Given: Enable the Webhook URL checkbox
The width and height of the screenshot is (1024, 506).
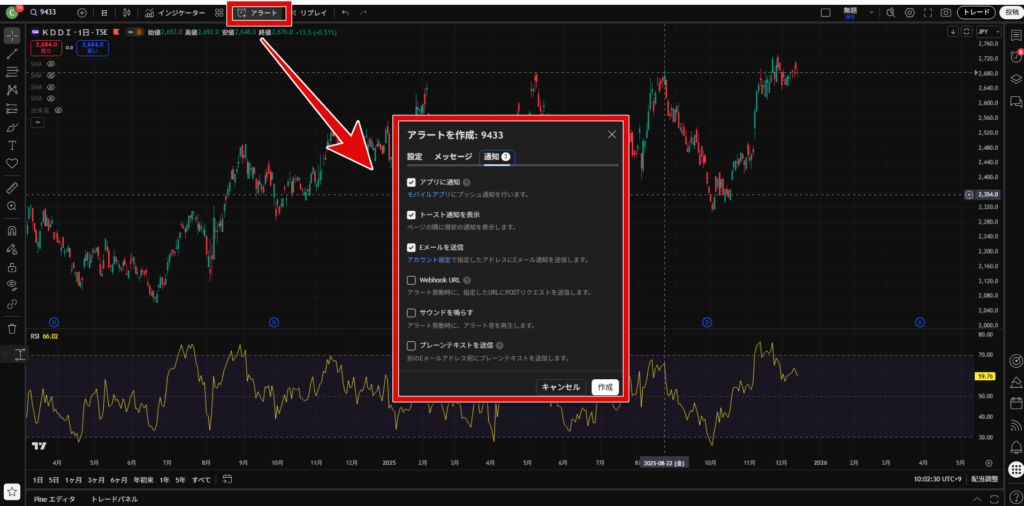Looking at the screenshot, I should tap(412, 280).
